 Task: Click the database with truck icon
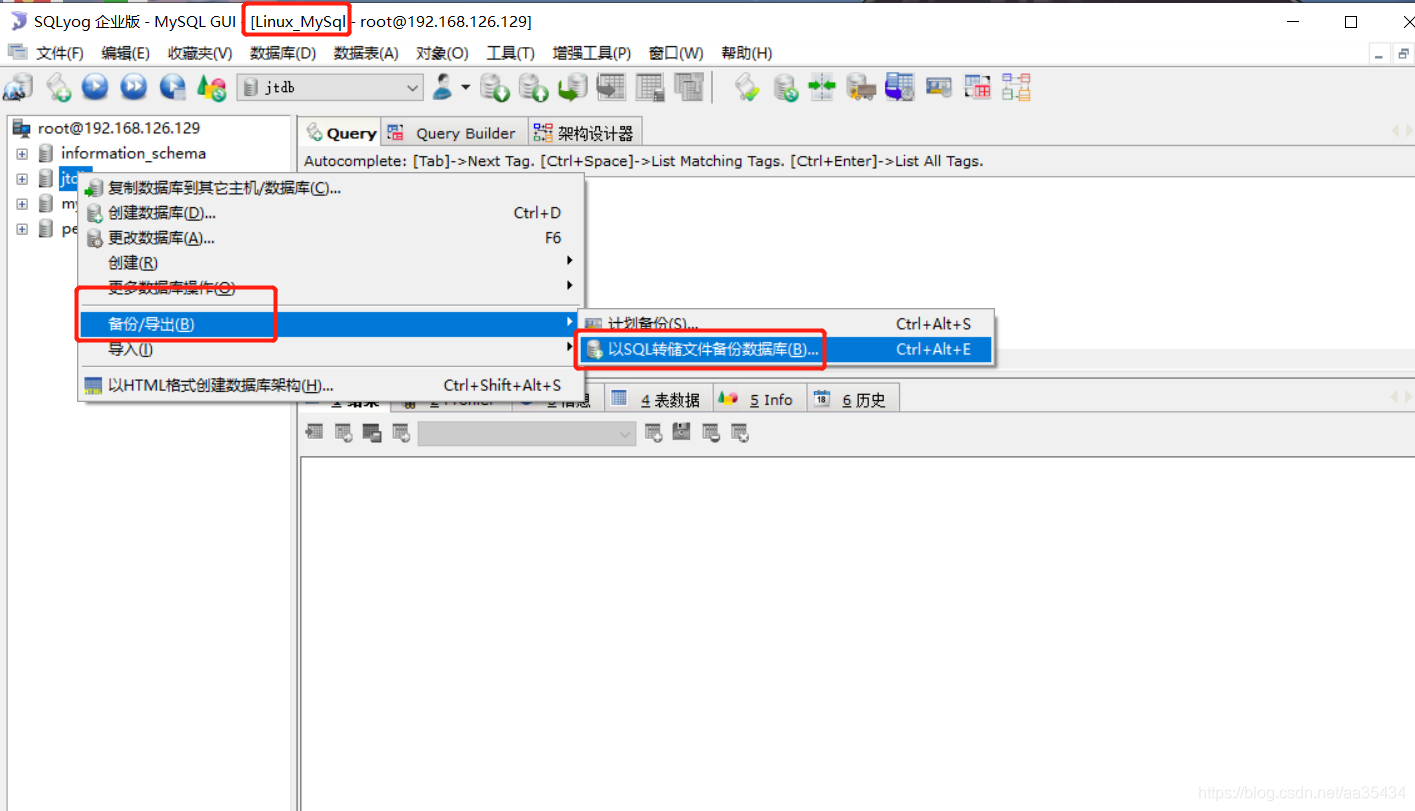click(861, 88)
